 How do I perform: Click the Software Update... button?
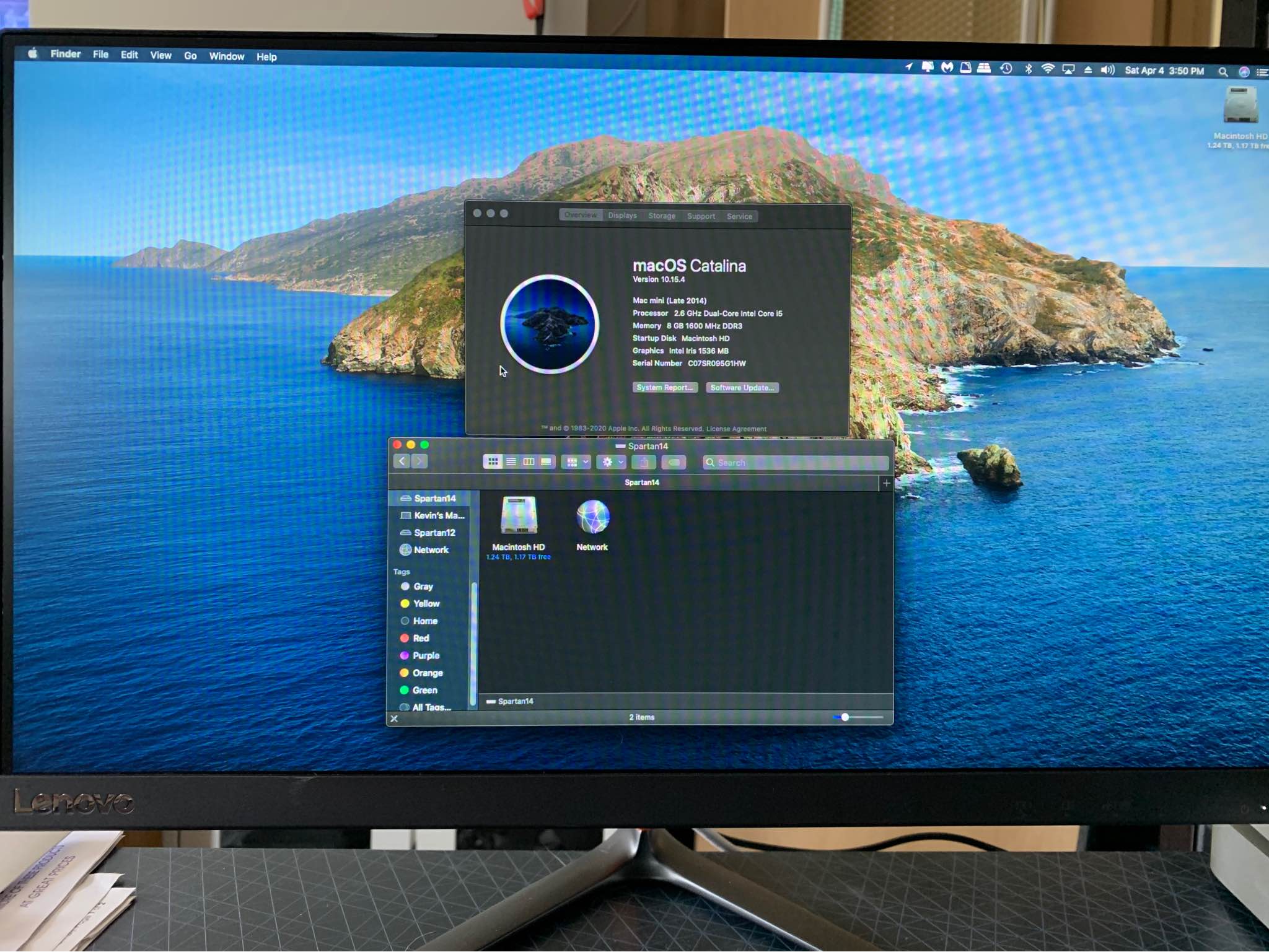(x=742, y=388)
